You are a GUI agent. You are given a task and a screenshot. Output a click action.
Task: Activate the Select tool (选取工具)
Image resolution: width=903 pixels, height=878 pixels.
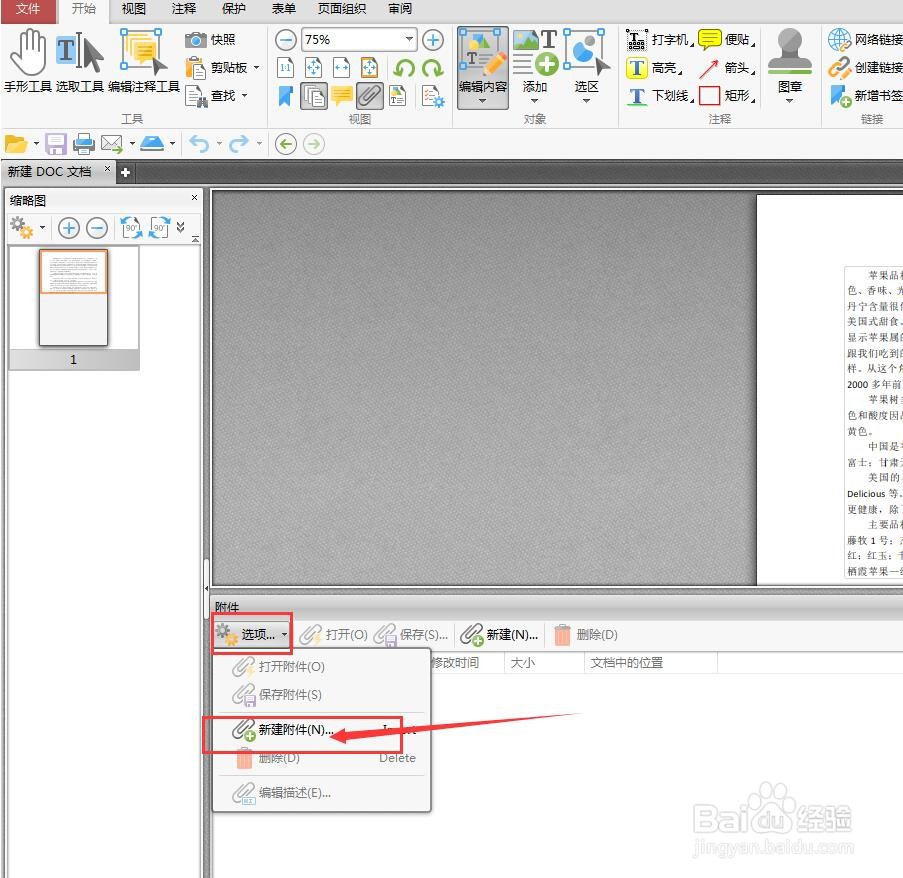pyautogui.click(x=79, y=61)
